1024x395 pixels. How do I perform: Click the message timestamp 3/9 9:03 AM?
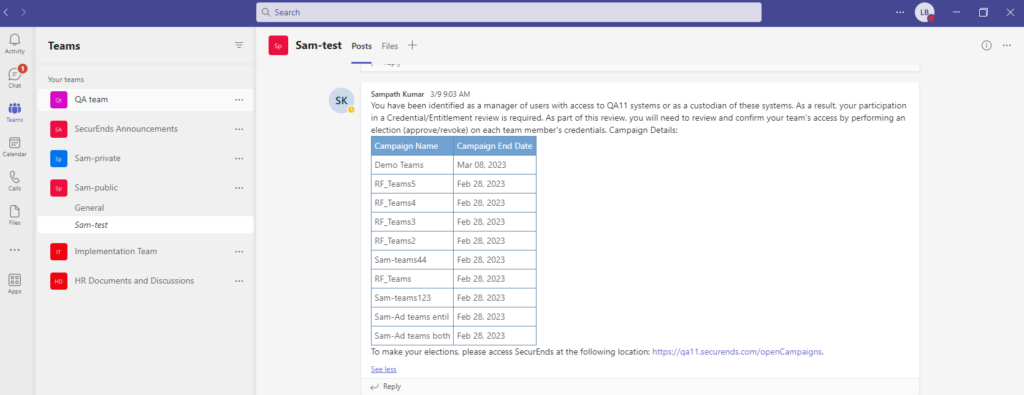tap(450, 94)
